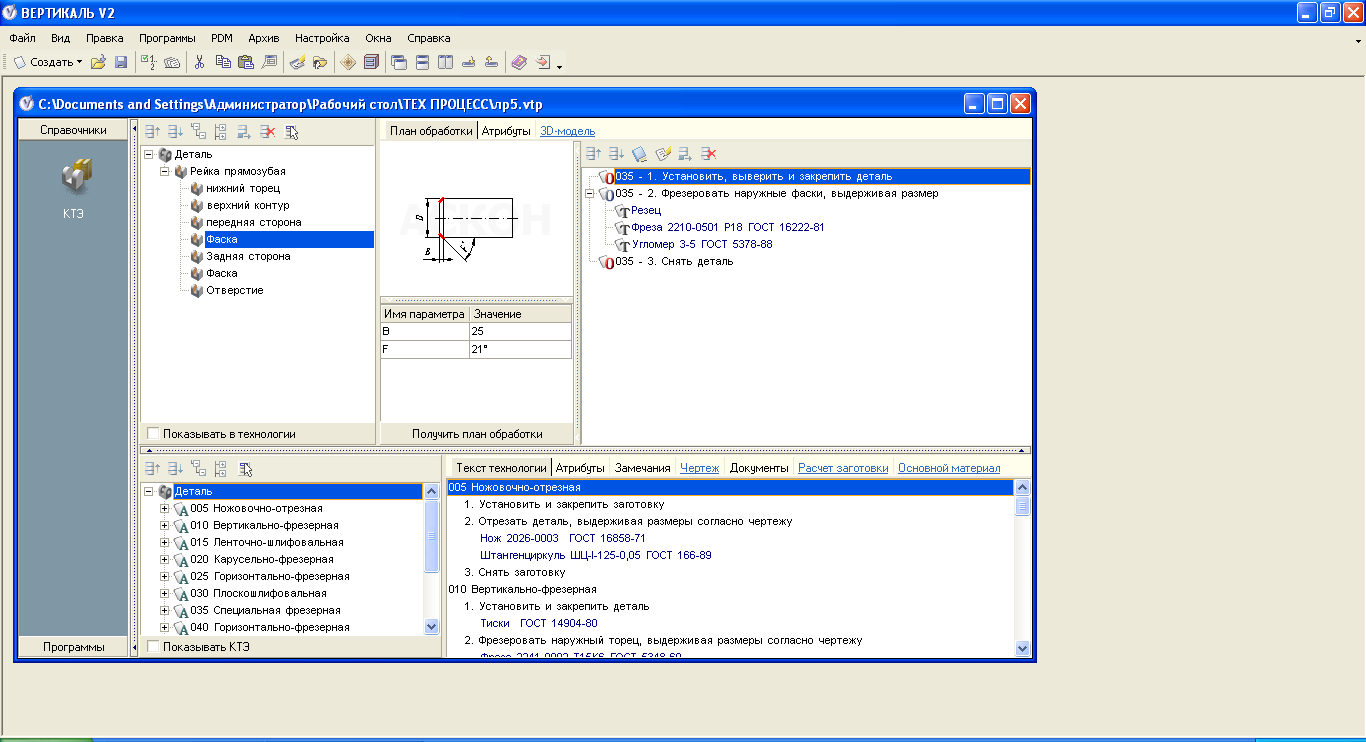This screenshot has height=742, width=1366.
Task: Click the value cell 21° for parameter F
Action: (520, 349)
